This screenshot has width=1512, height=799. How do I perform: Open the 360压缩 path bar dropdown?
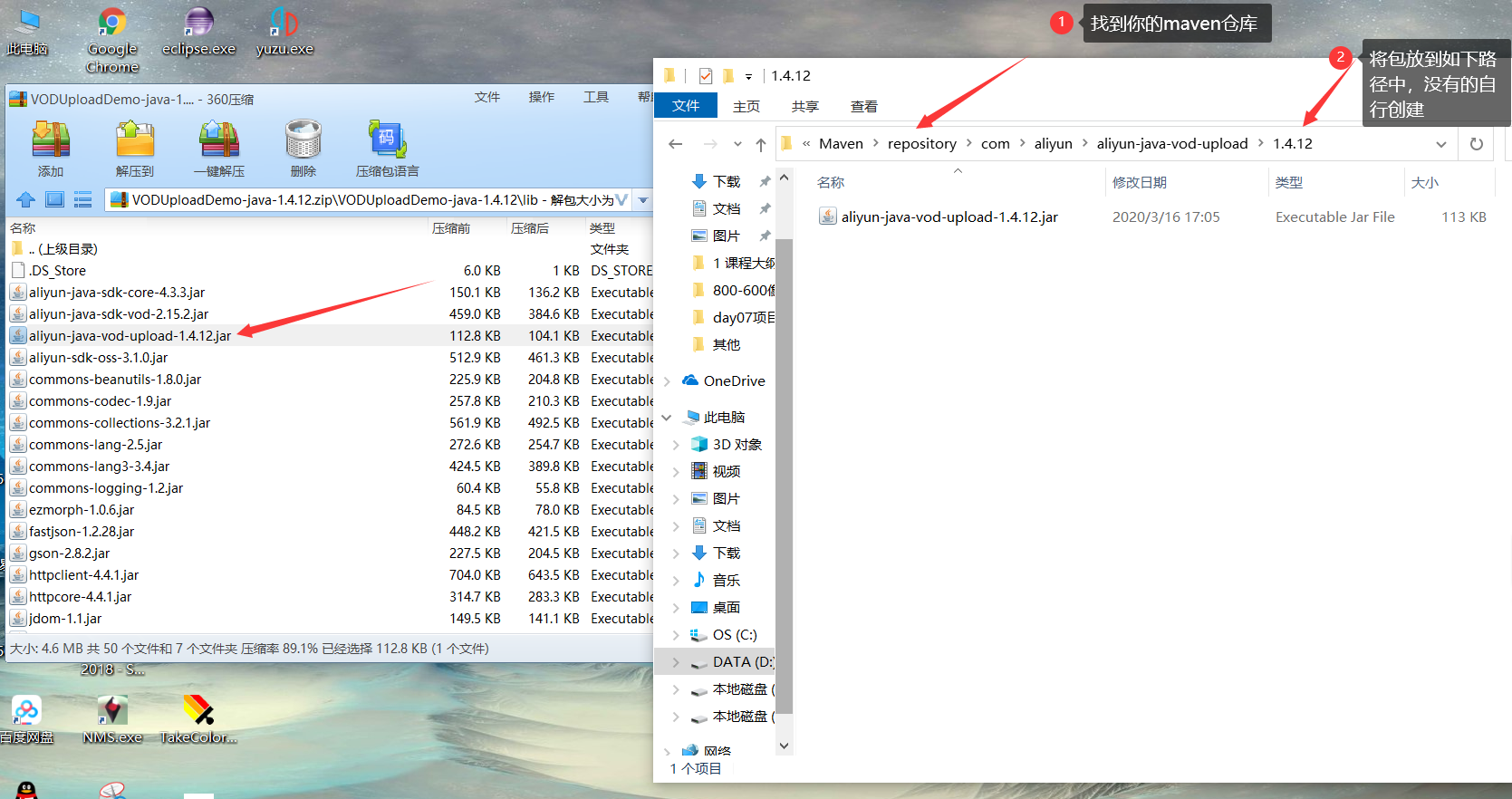coord(643,200)
